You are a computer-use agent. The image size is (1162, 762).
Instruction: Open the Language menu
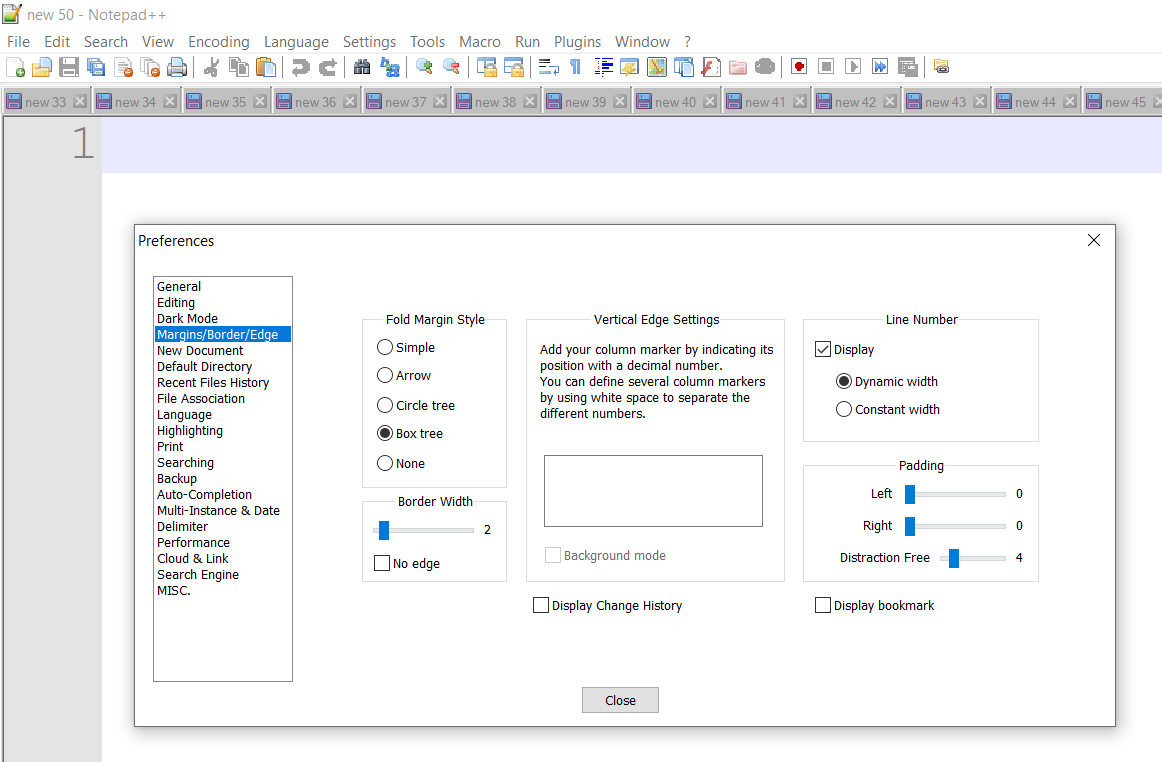[x=296, y=41]
